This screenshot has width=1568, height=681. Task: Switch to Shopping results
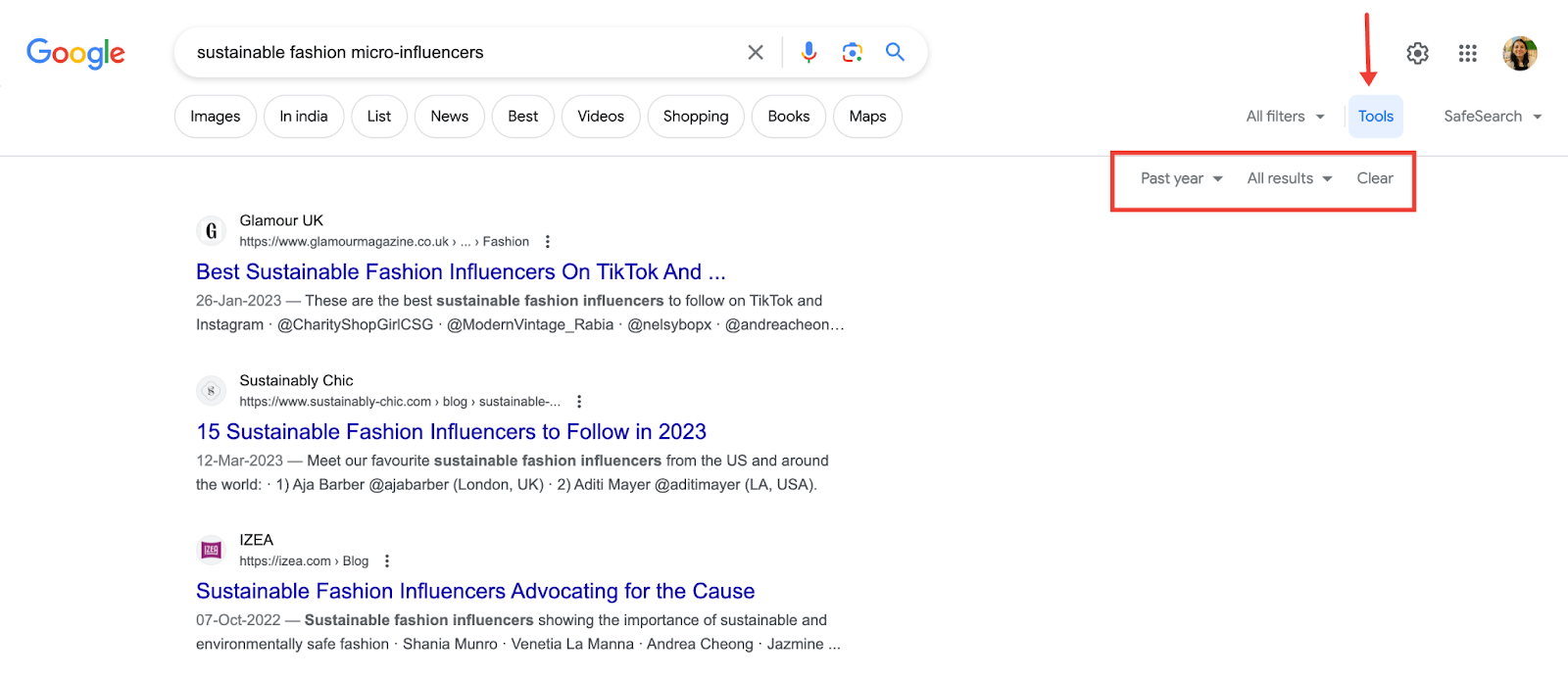[x=696, y=117]
